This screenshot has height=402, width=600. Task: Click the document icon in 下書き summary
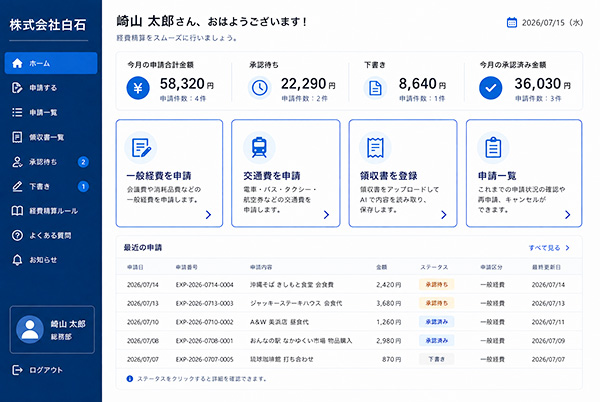[375, 88]
